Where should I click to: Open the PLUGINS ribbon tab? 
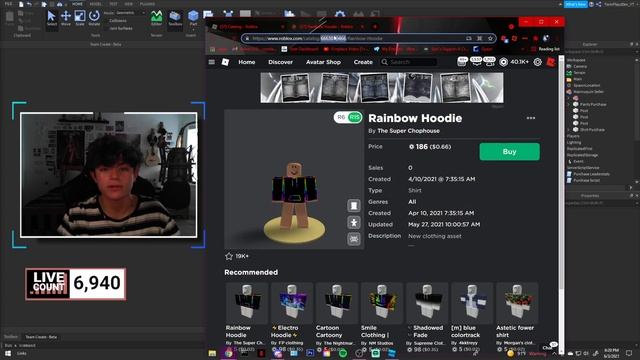147,4
